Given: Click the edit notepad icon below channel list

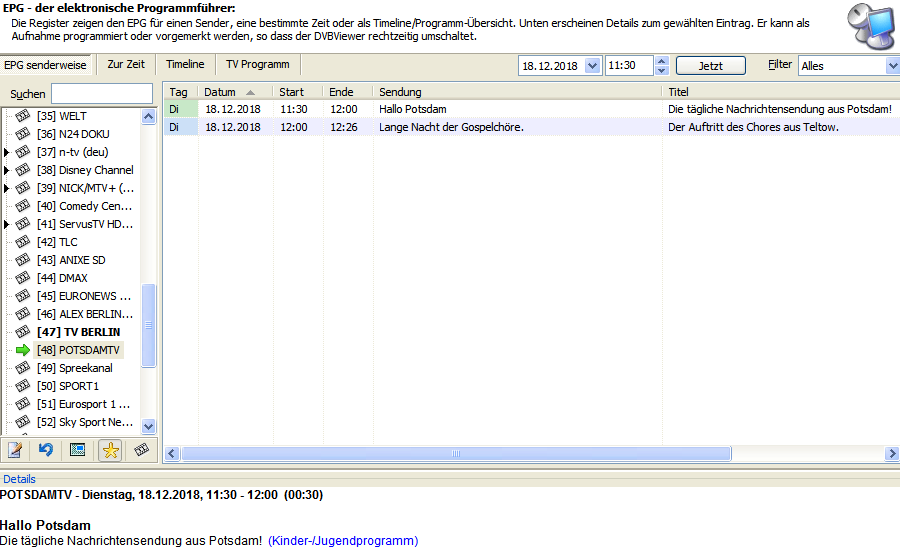Looking at the screenshot, I should [x=15, y=450].
